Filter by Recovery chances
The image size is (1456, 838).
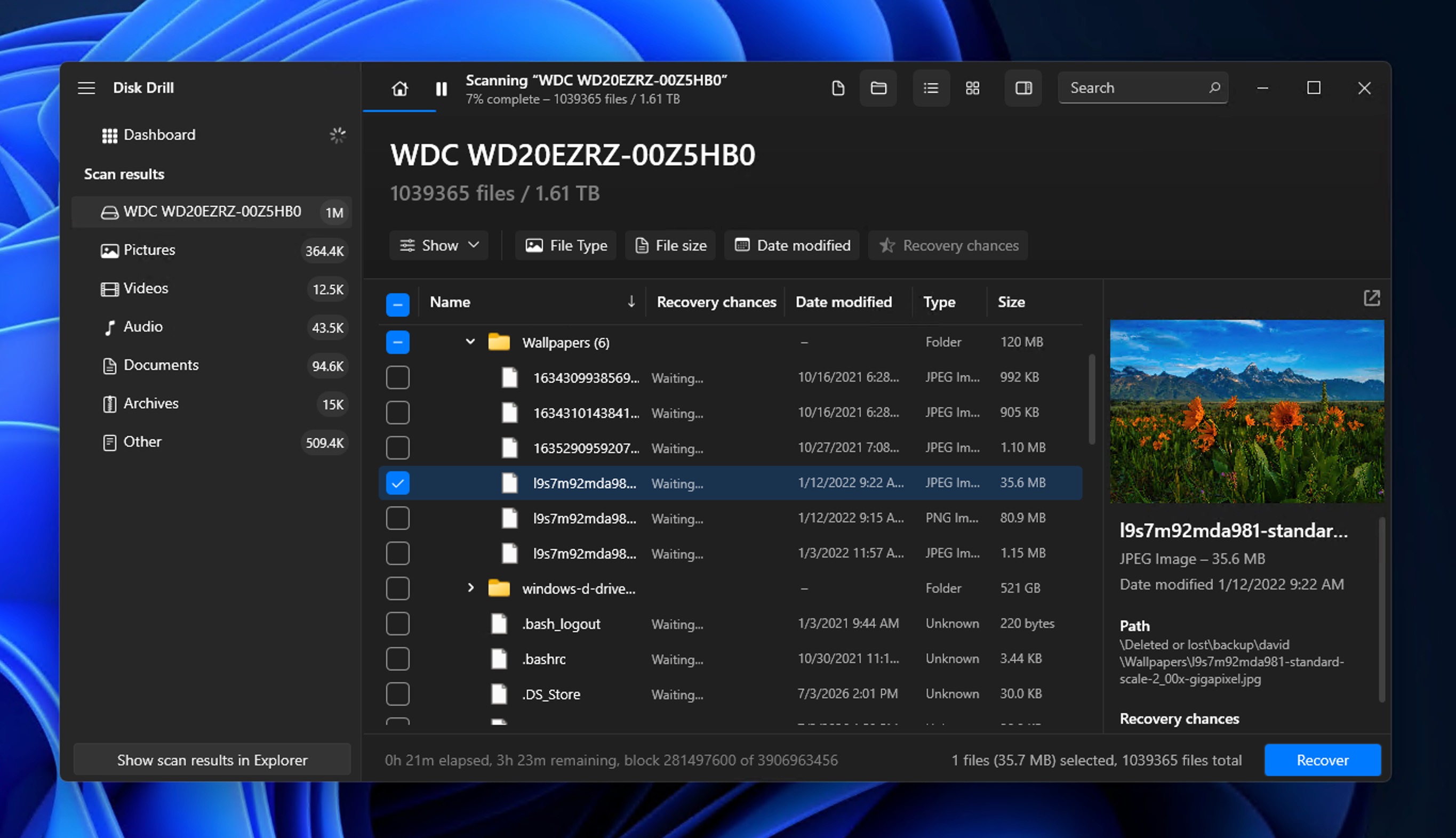click(x=948, y=246)
